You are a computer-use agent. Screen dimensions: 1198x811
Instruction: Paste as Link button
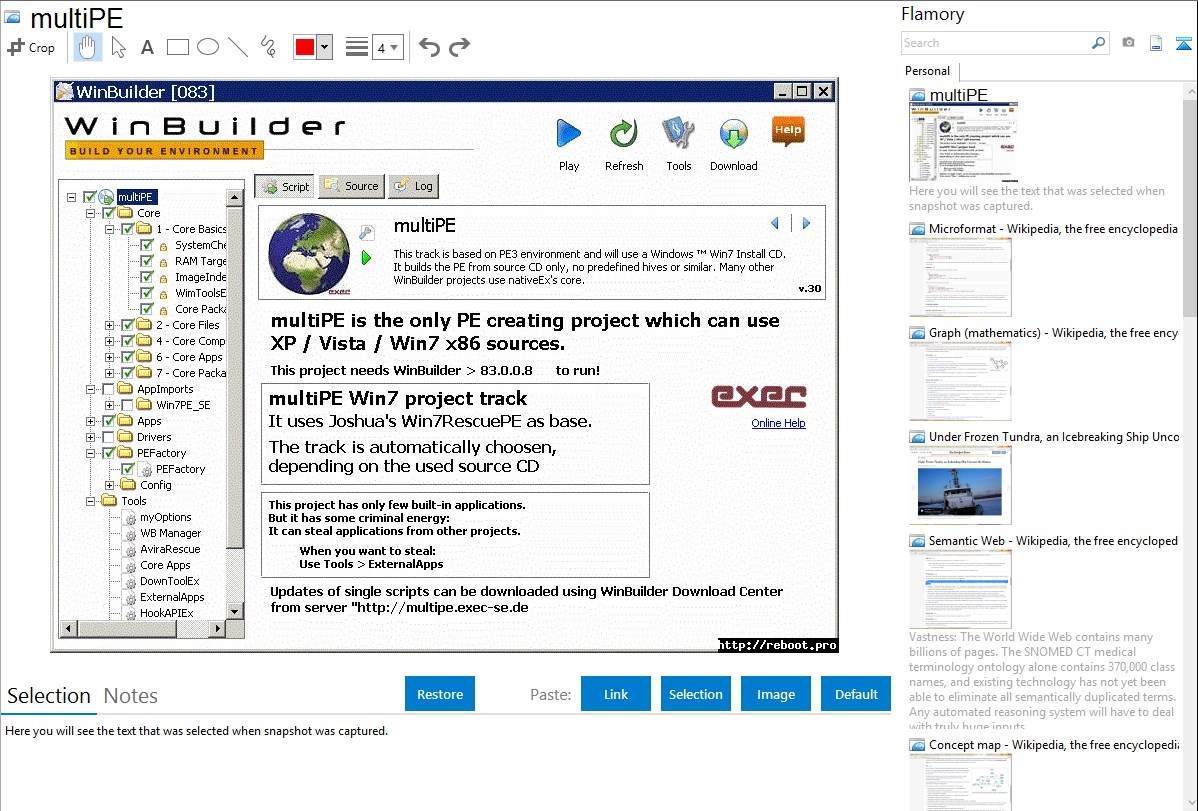(616, 694)
